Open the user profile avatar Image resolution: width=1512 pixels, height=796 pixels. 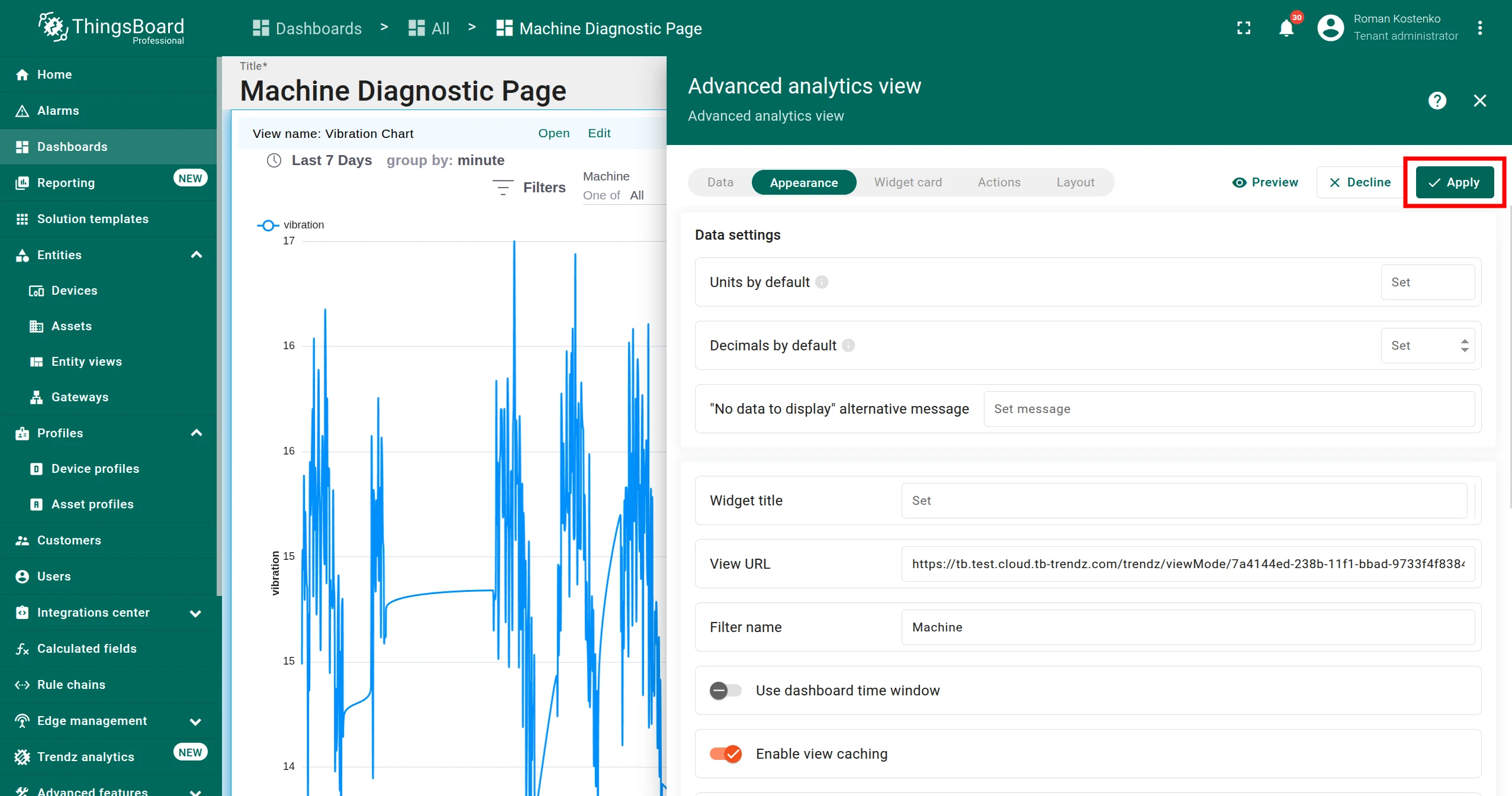(1330, 28)
